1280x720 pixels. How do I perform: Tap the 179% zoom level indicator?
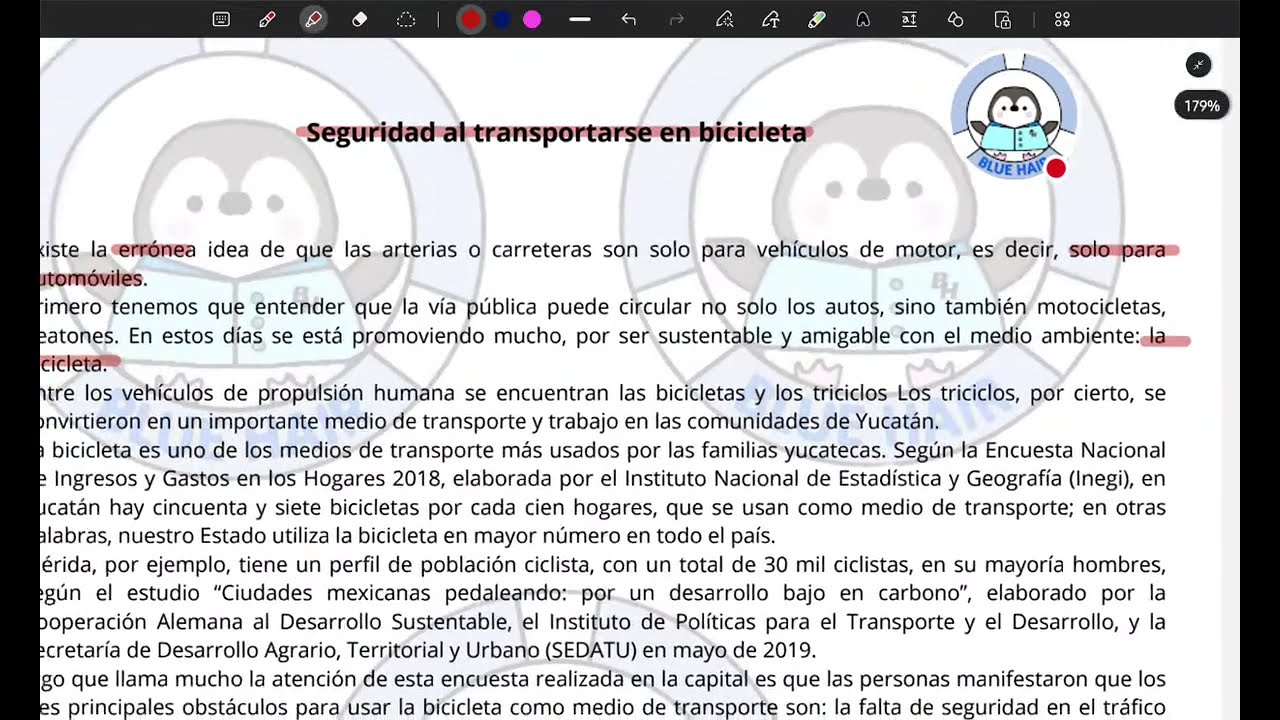click(x=1202, y=106)
